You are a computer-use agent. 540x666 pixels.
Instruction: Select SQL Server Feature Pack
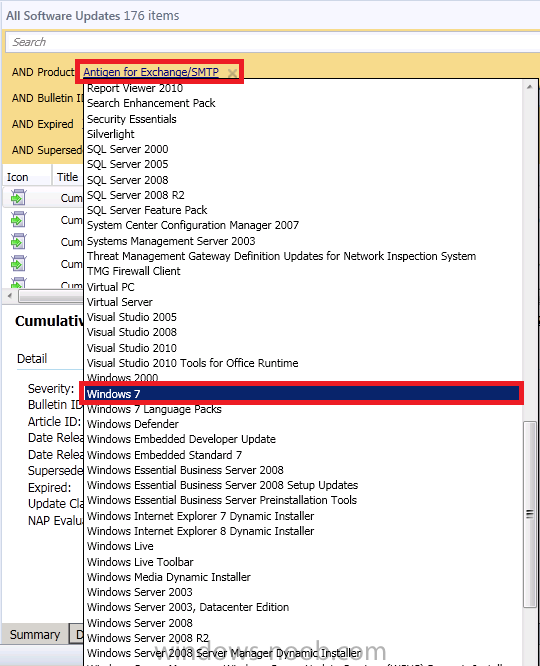pyautogui.click(x=147, y=210)
